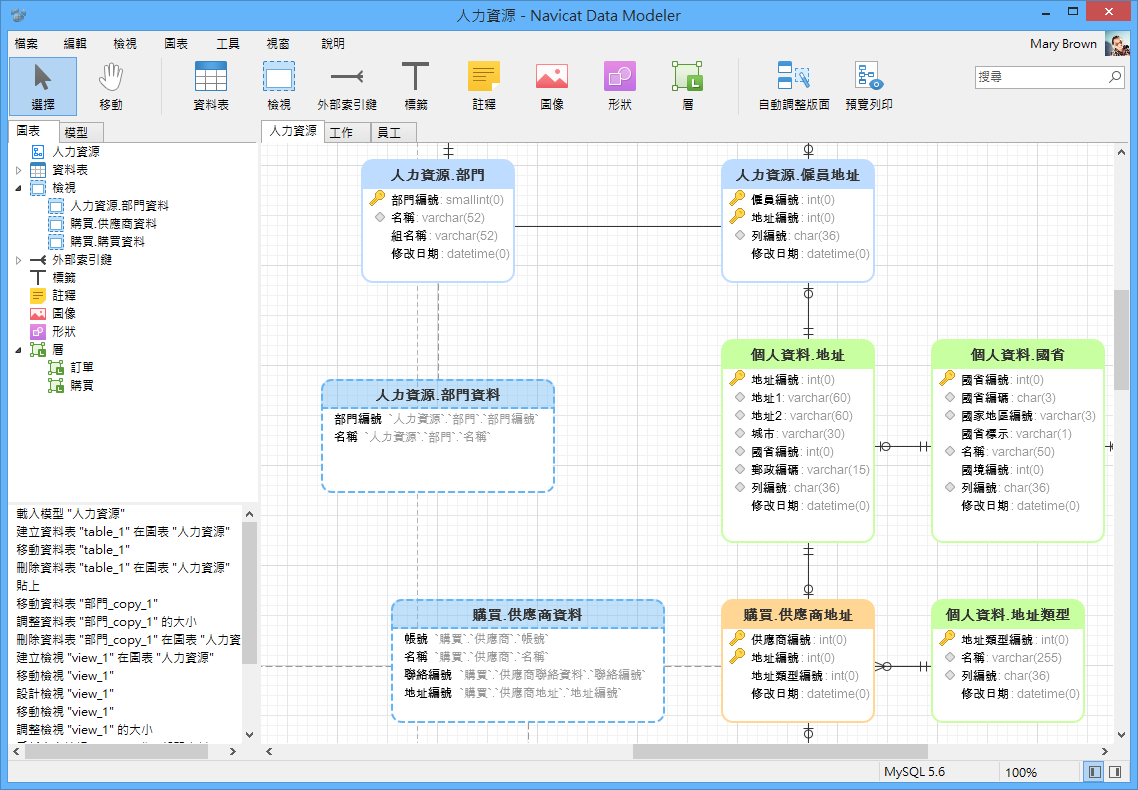Pick the 檢視 view creation tool
The image size is (1138, 790).
pyautogui.click(x=278, y=85)
